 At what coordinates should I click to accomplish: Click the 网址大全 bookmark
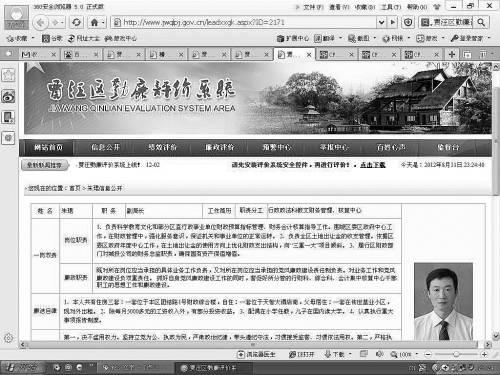tap(84, 38)
